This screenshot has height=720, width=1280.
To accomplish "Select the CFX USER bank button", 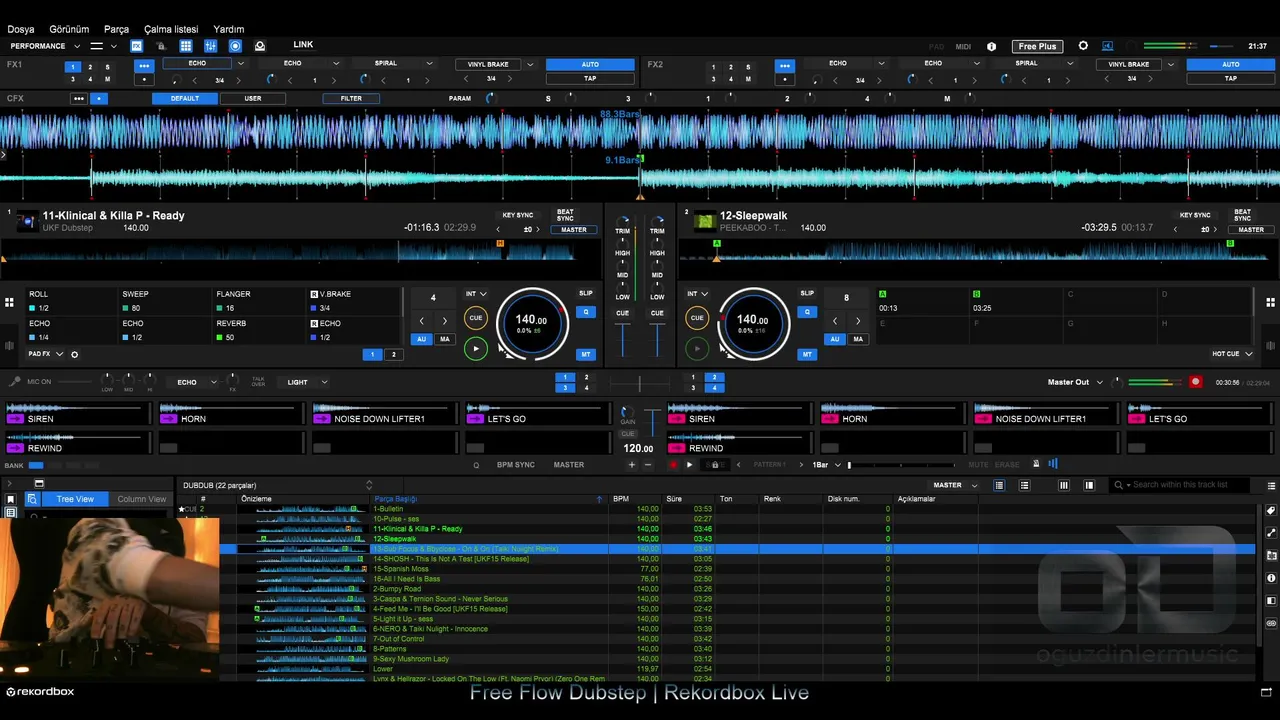I will point(253,99).
